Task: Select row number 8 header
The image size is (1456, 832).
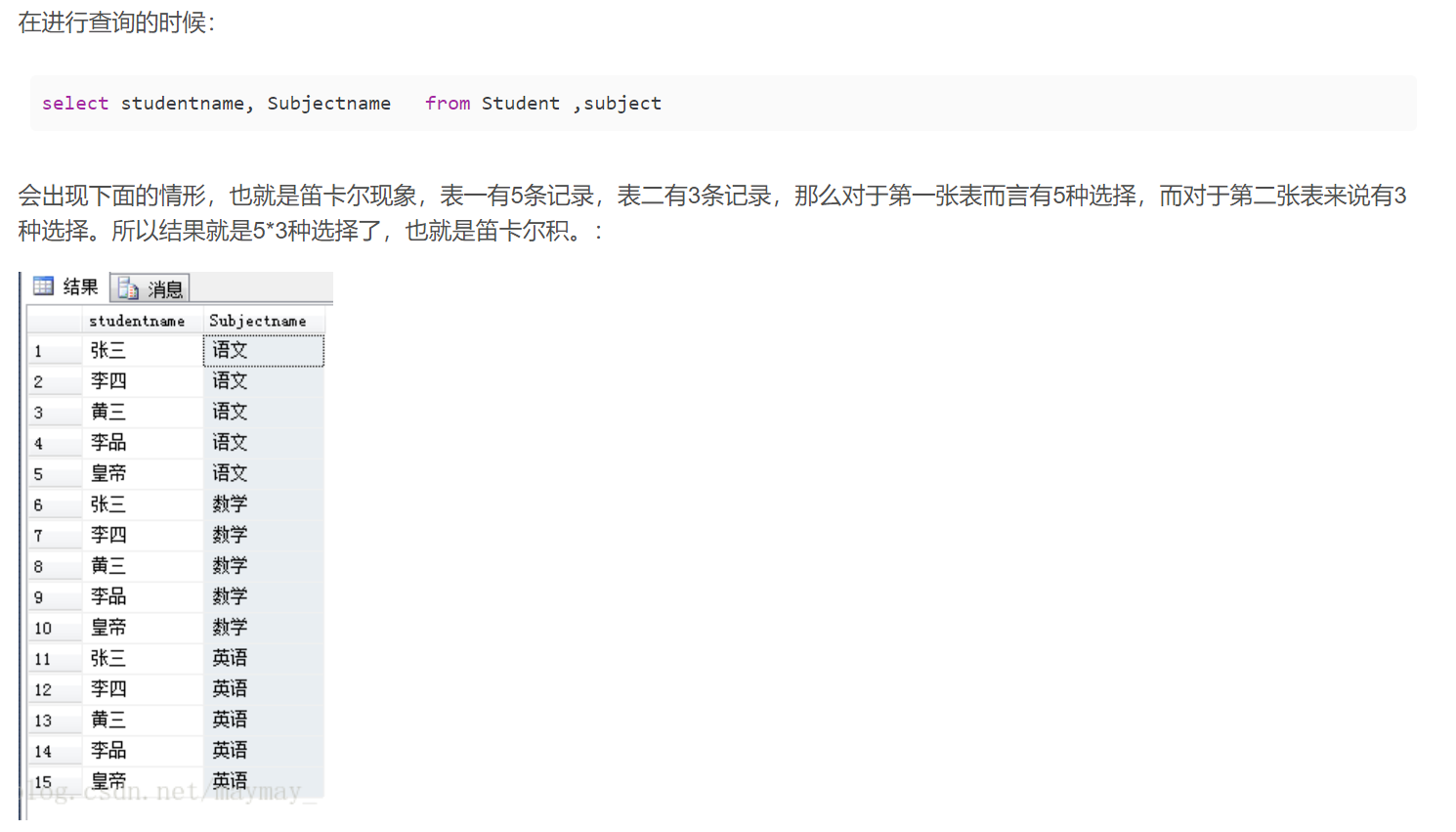Action: pyautogui.click(x=54, y=566)
